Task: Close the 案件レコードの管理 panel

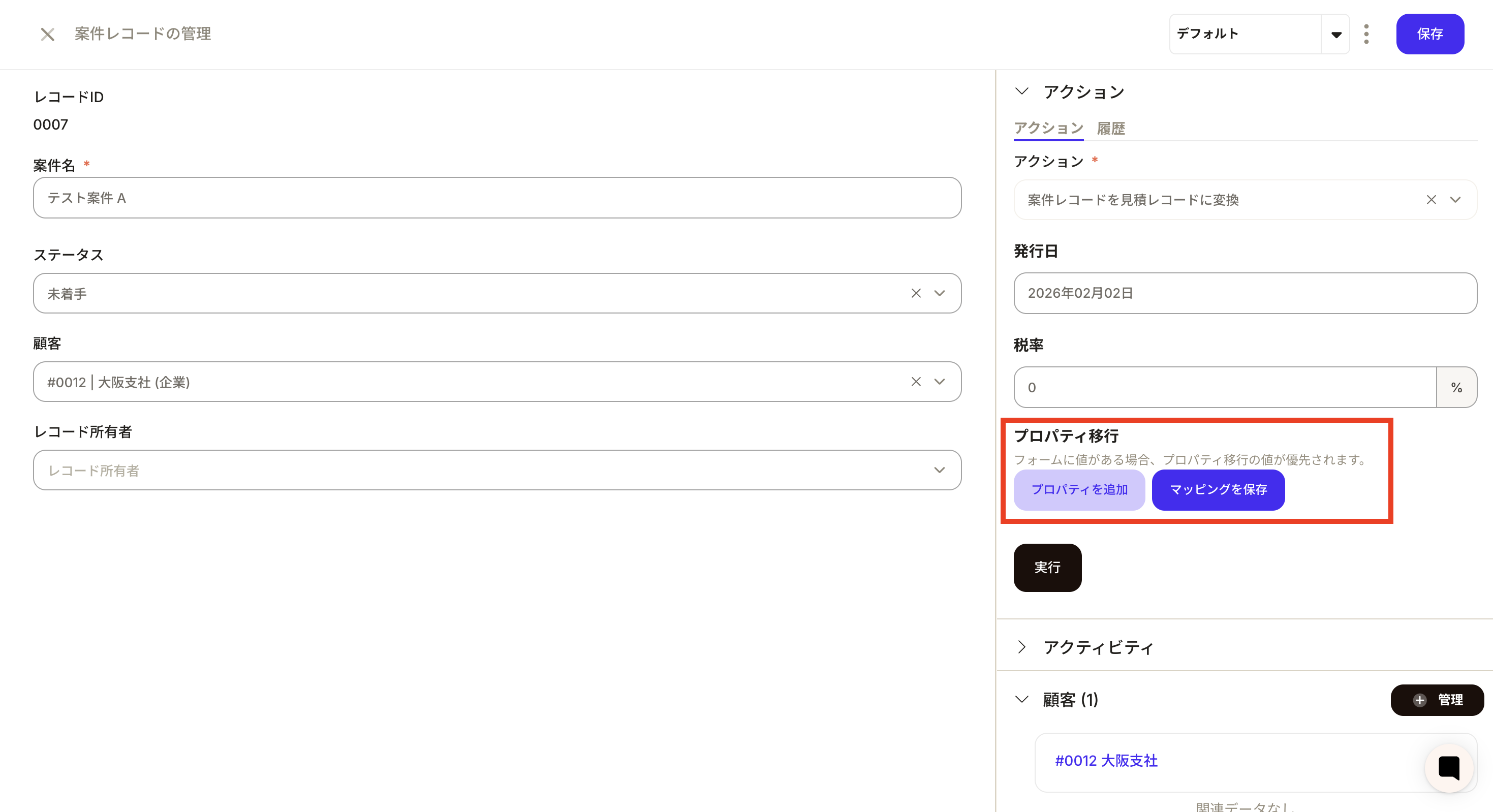Action: click(46, 34)
